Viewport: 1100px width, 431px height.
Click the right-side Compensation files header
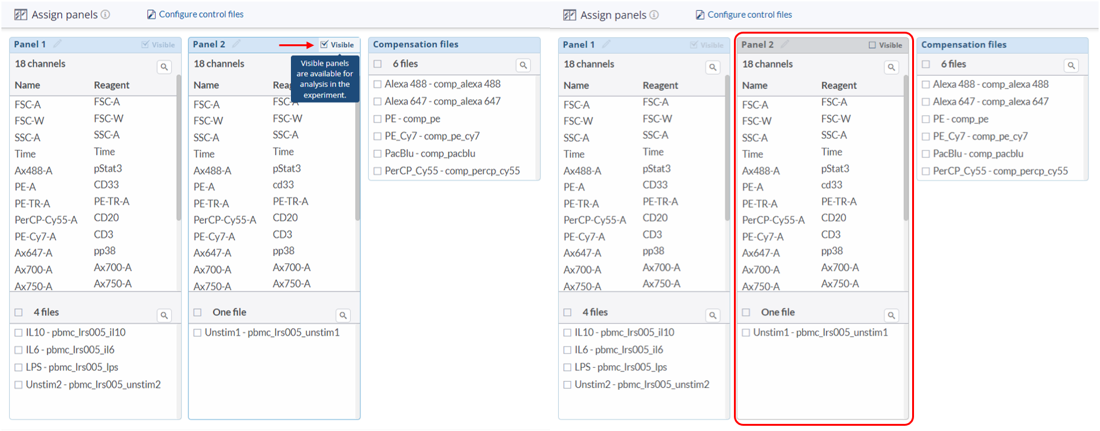[963, 45]
